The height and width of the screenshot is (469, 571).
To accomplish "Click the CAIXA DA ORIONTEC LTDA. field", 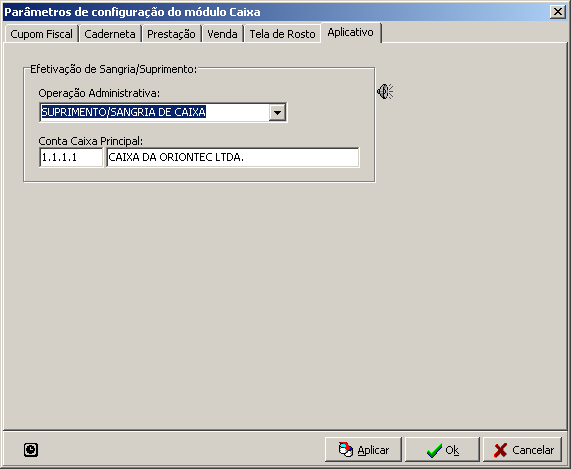I will pyautogui.click(x=233, y=157).
